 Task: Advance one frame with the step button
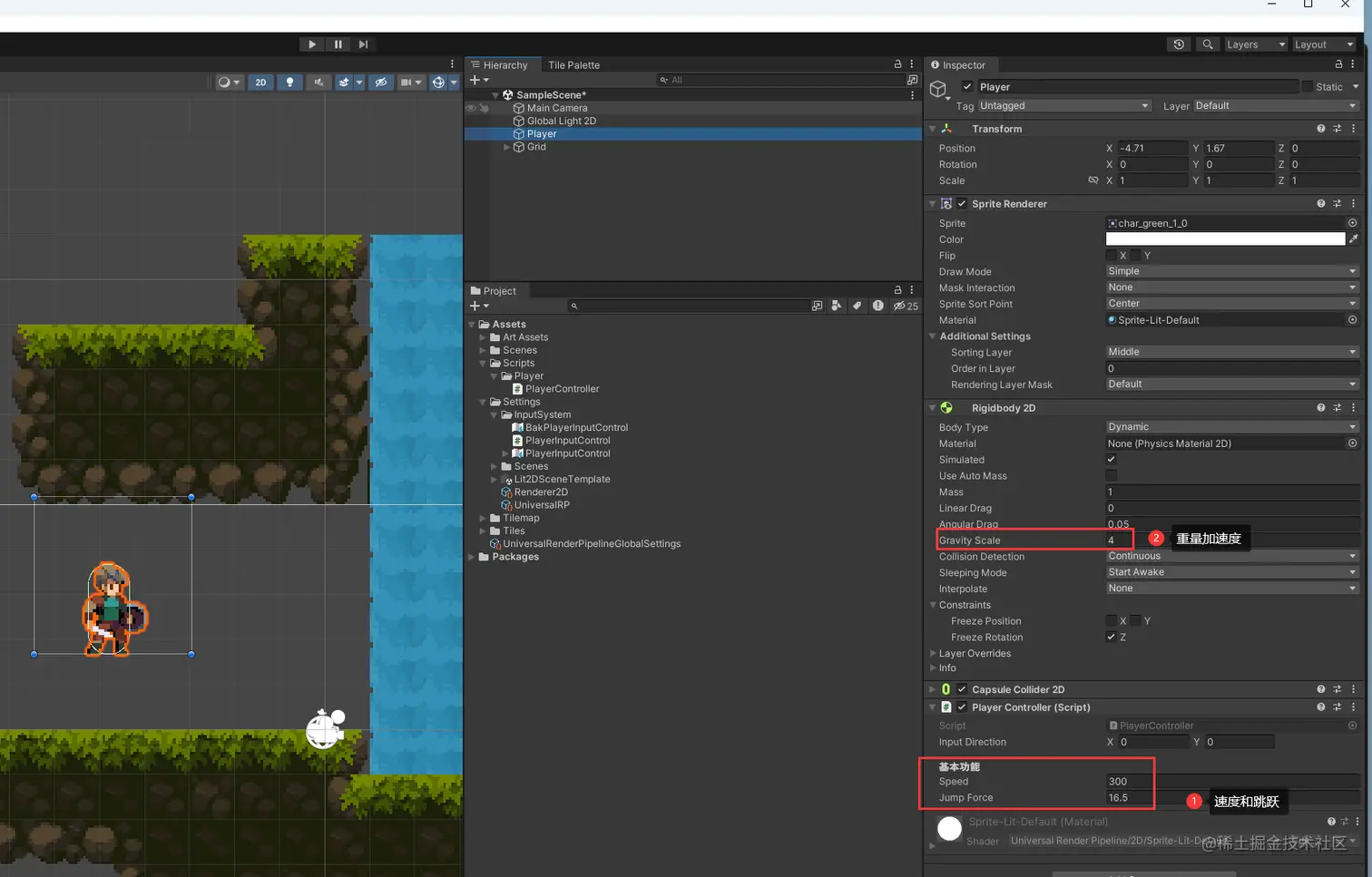click(x=364, y=44)
